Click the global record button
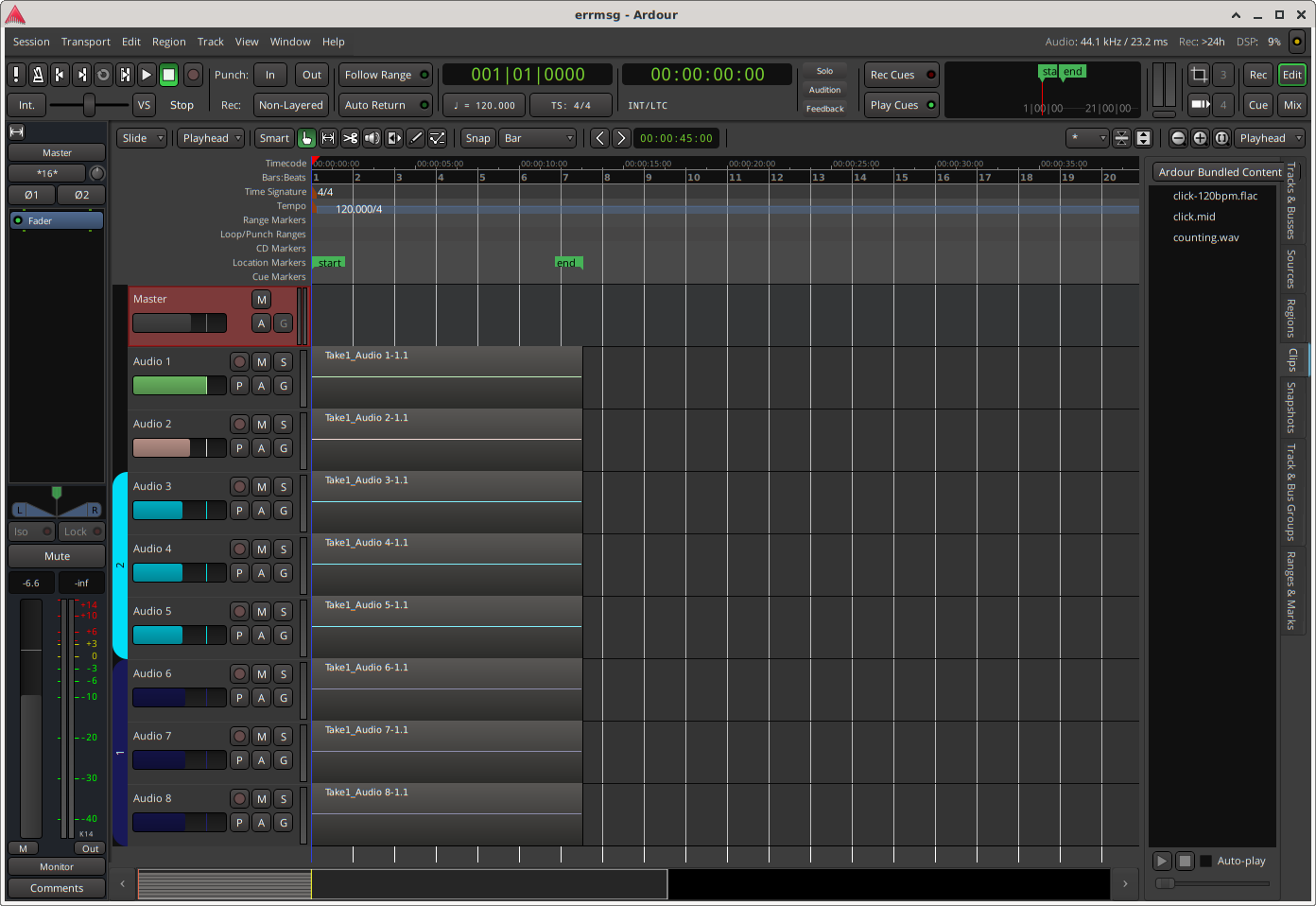The image size is (1316, 906). point(193,75)
